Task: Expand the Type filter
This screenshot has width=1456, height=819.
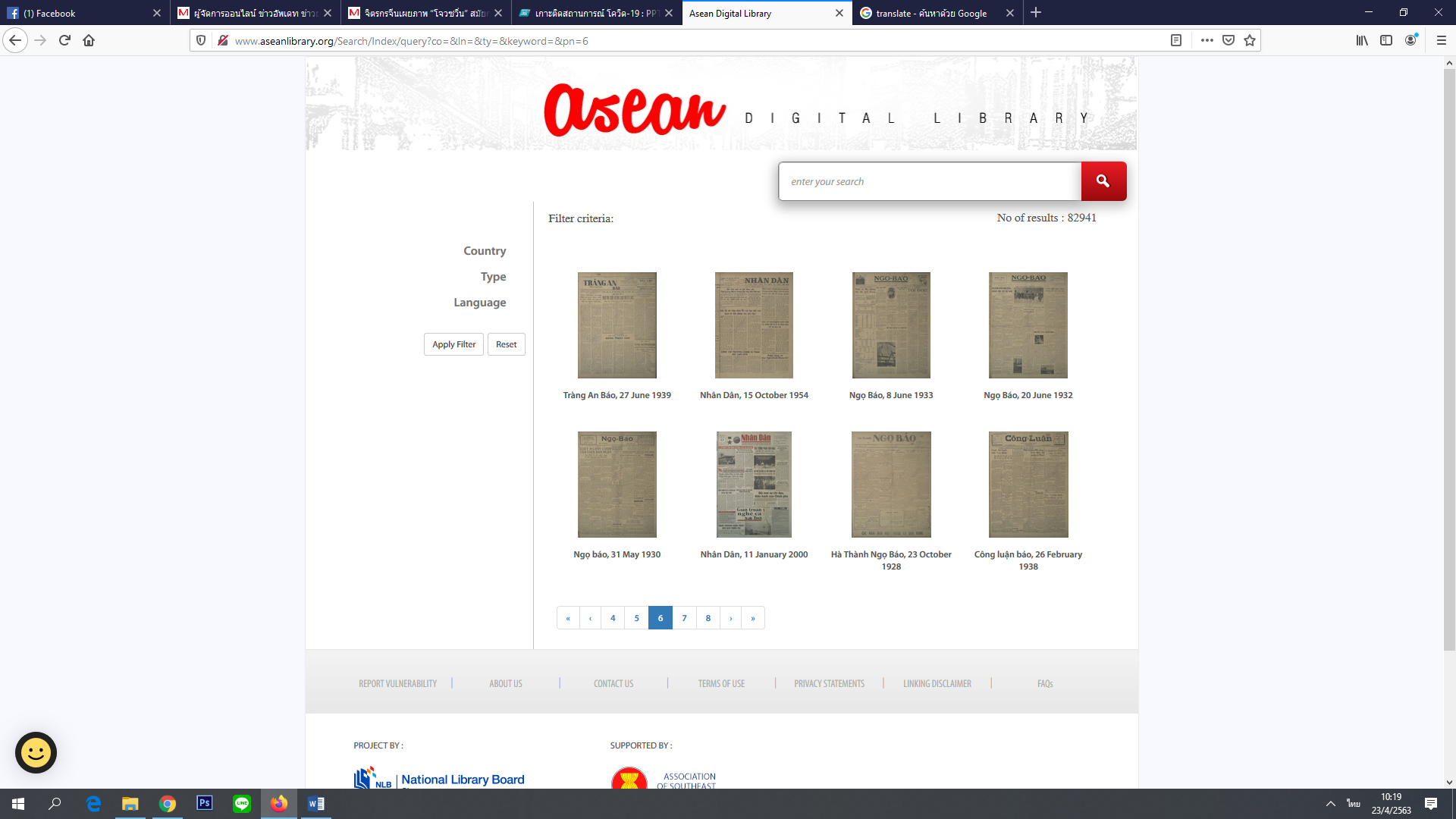Action: tap(493, 277)
